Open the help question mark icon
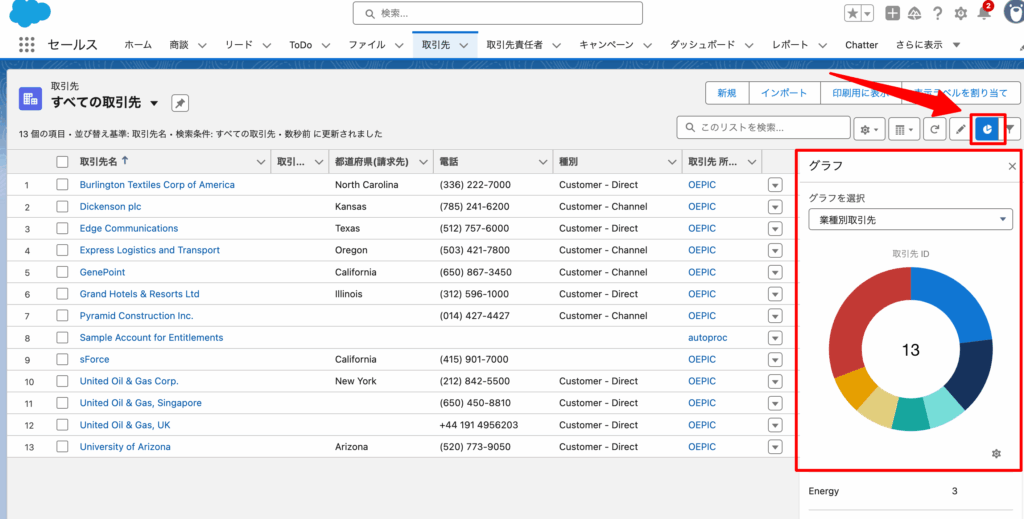The height and width of the screenshot is (519, 1024). point(938,13)
